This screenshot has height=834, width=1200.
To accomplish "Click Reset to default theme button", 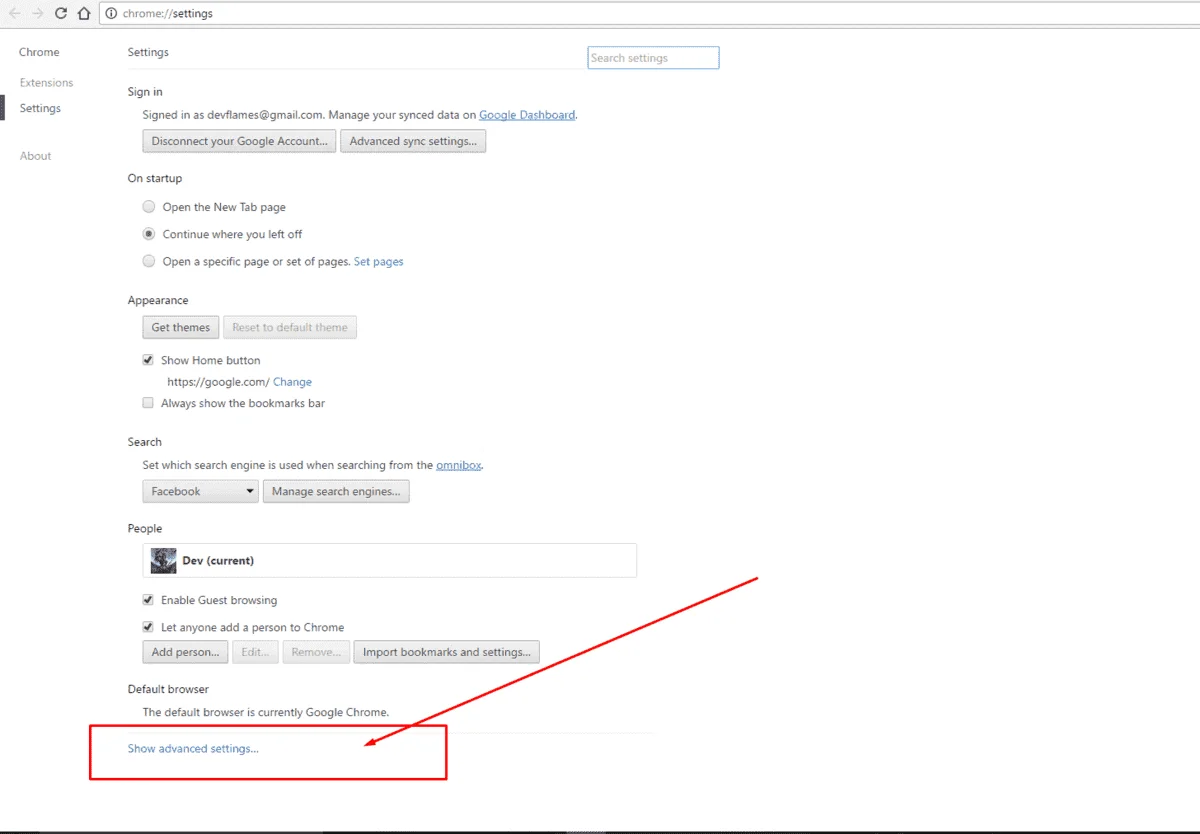I will pos(290,327).
